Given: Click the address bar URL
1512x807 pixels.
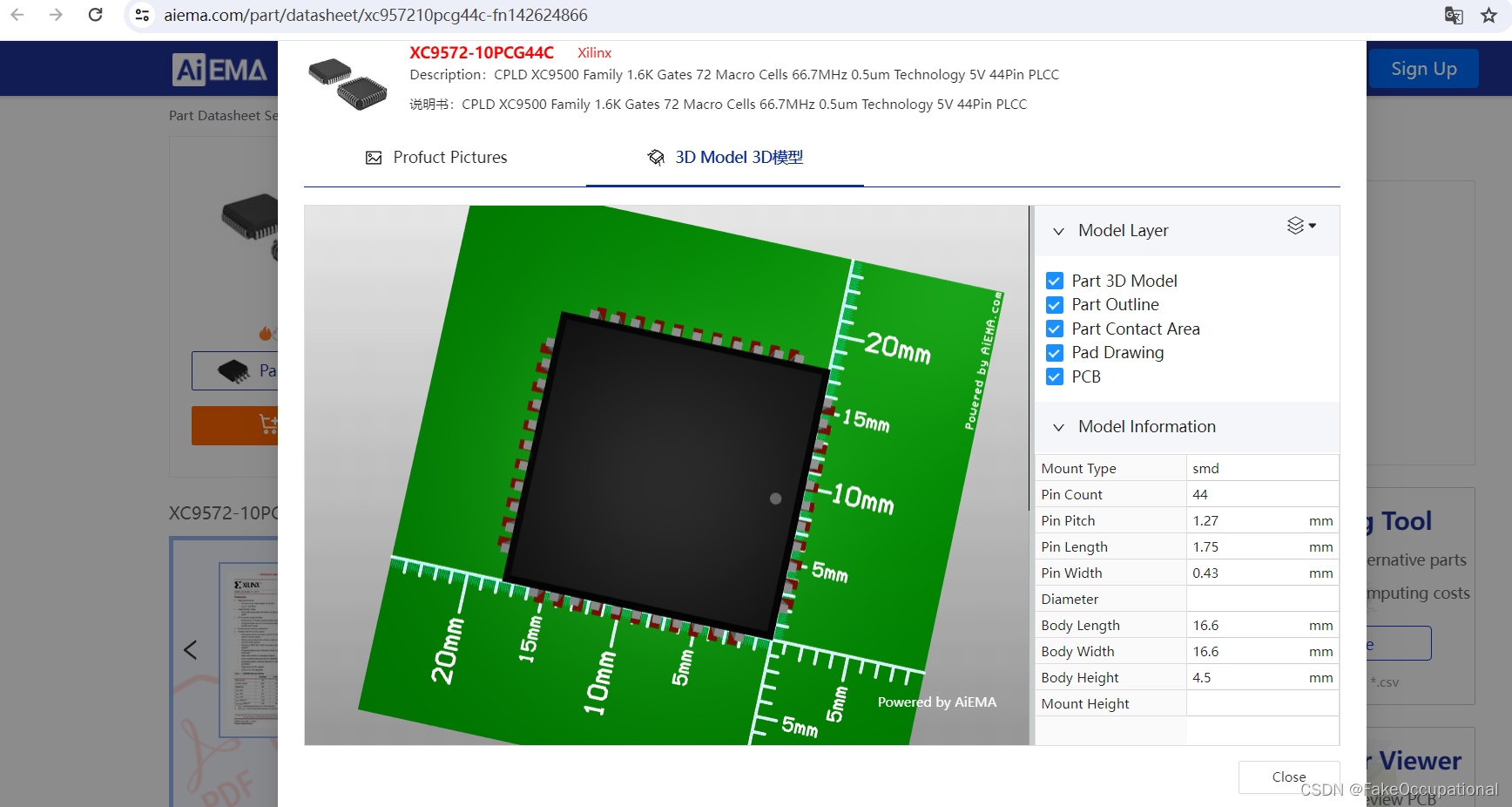Looking at the screenshot, I should click(375, 16).
